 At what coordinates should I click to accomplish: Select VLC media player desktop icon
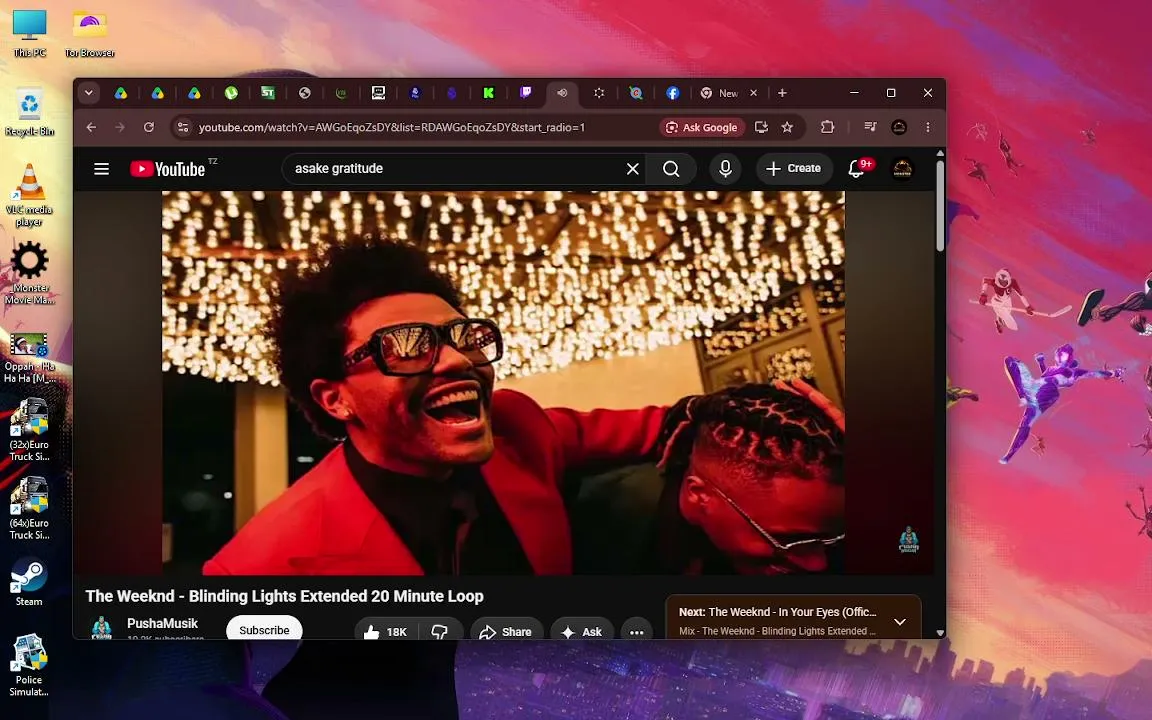click(29, 195)
